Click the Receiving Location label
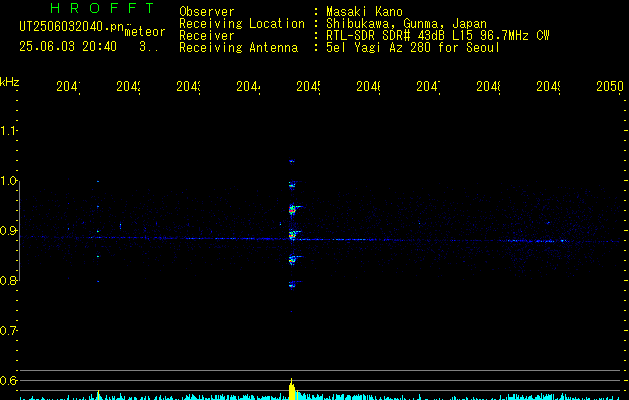This screenshot has width=629, height=400. (242, 24)
